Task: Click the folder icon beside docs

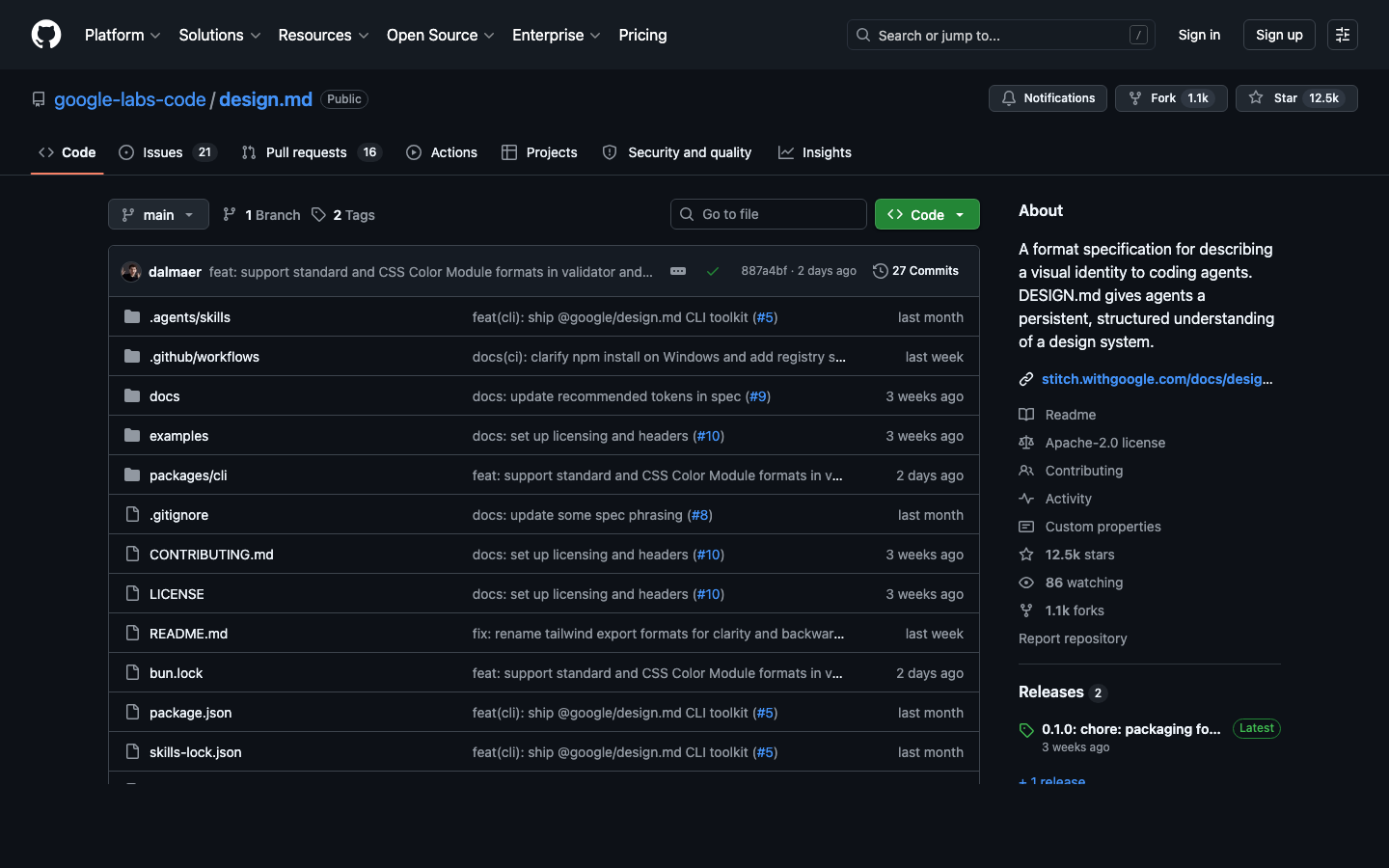Action: 132,395
